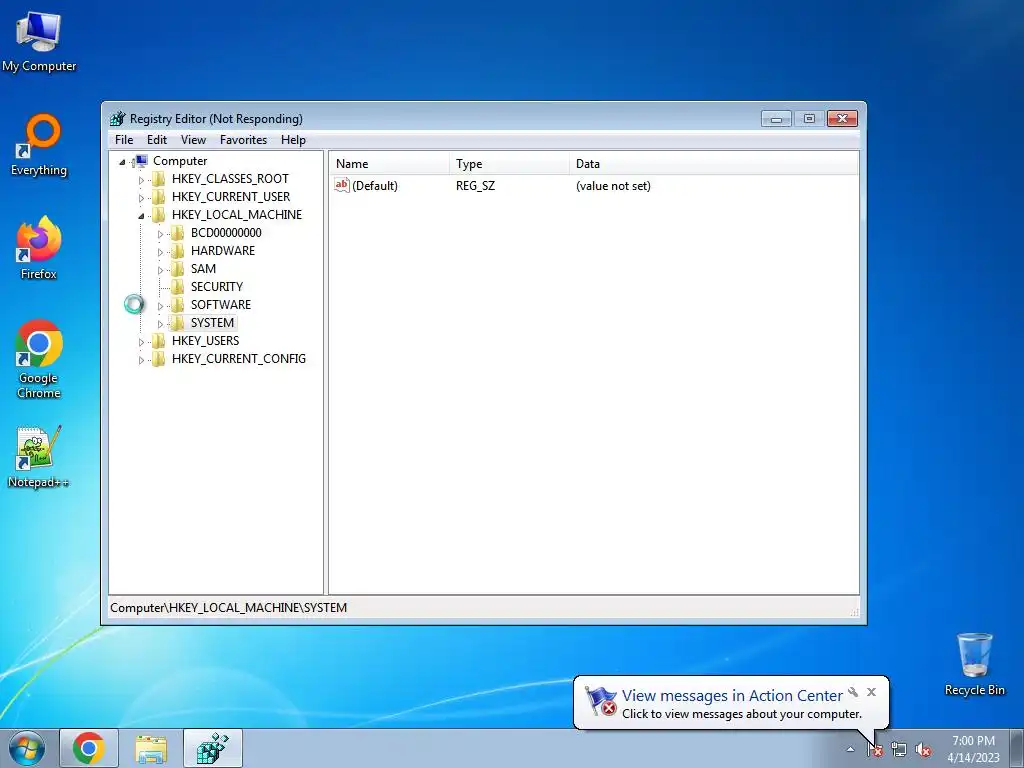Select the SOFTWARE key label
This screenshot has width=1024, height=768.
[x=221, y=305]
